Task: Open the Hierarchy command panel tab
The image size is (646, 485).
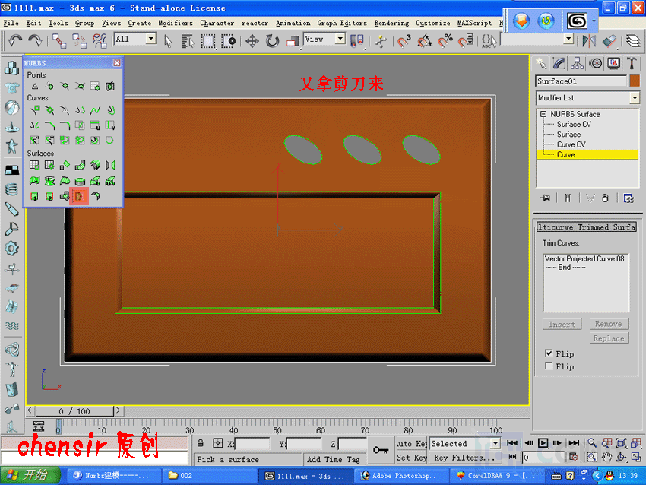Action: coord(577,63)
